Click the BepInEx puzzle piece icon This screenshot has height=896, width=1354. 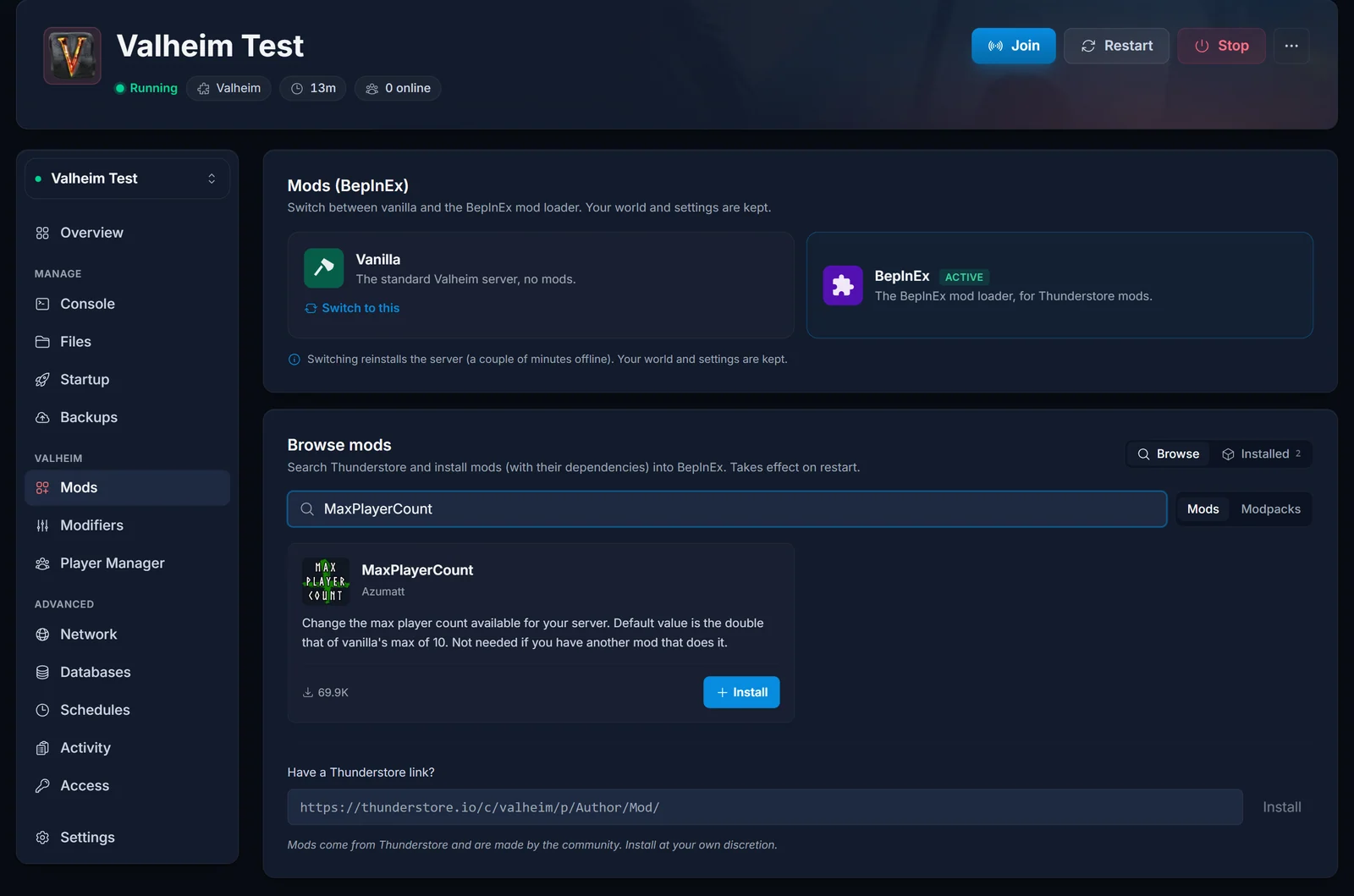point(843,285)
